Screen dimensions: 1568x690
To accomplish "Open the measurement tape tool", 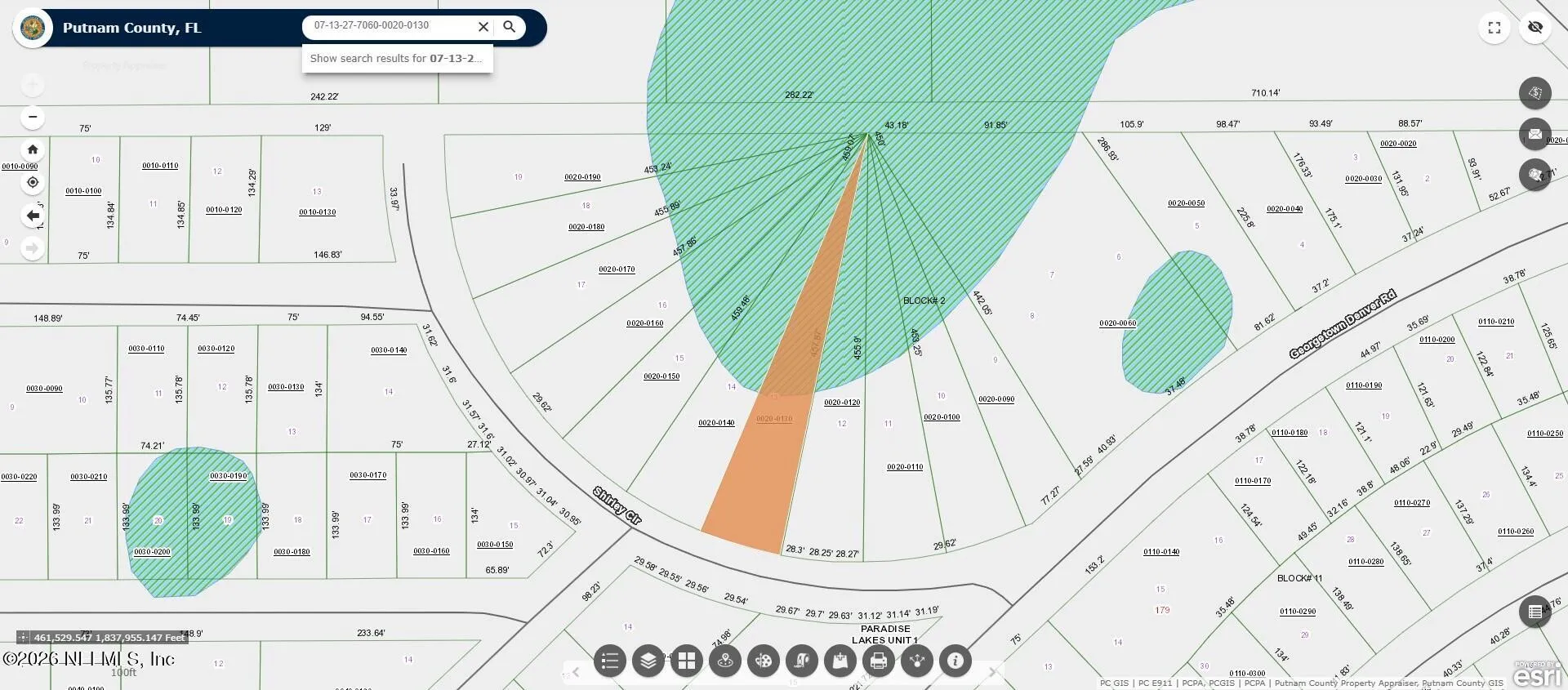I will [802, 661].
